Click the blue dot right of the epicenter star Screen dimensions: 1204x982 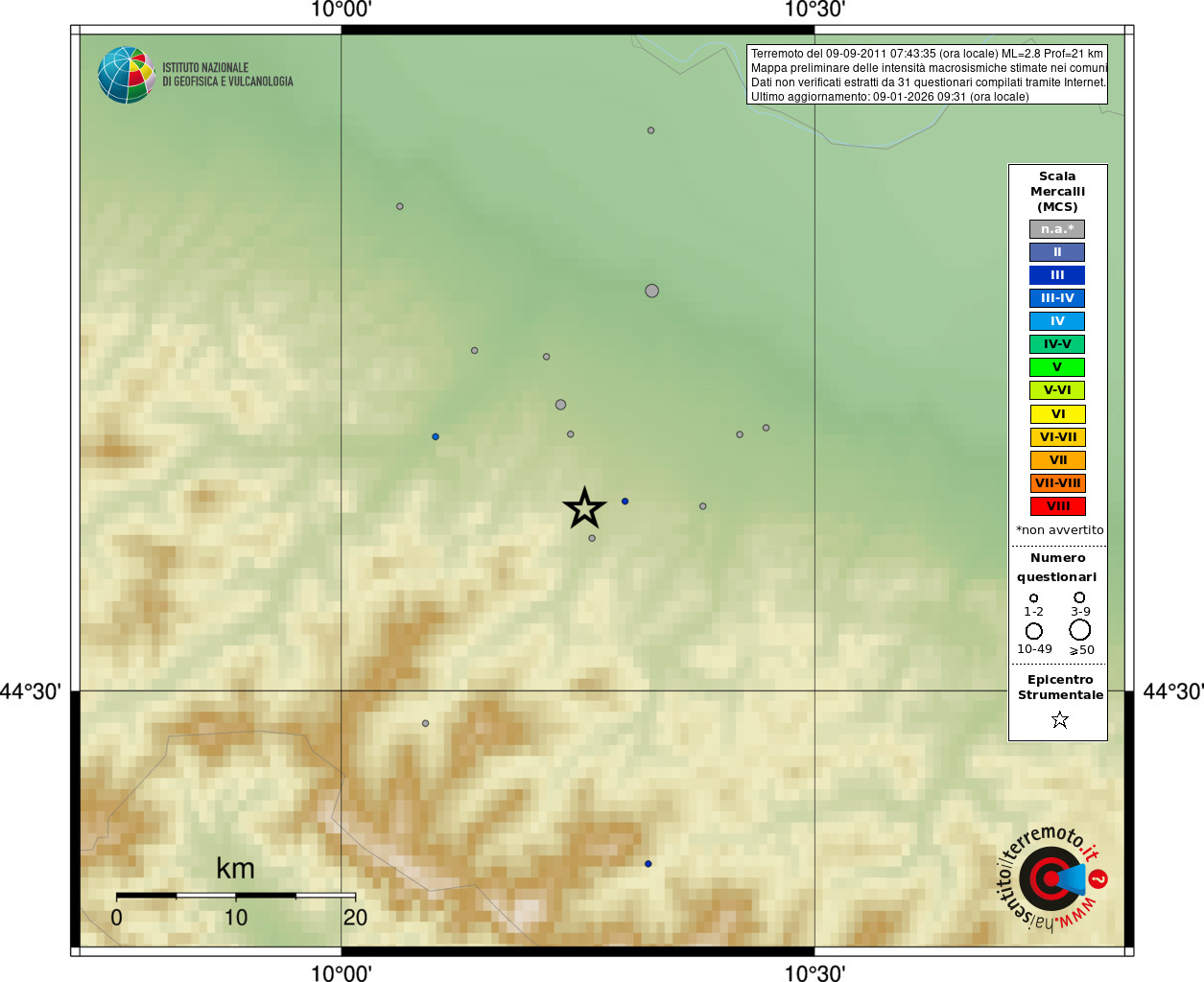point(625,501)
